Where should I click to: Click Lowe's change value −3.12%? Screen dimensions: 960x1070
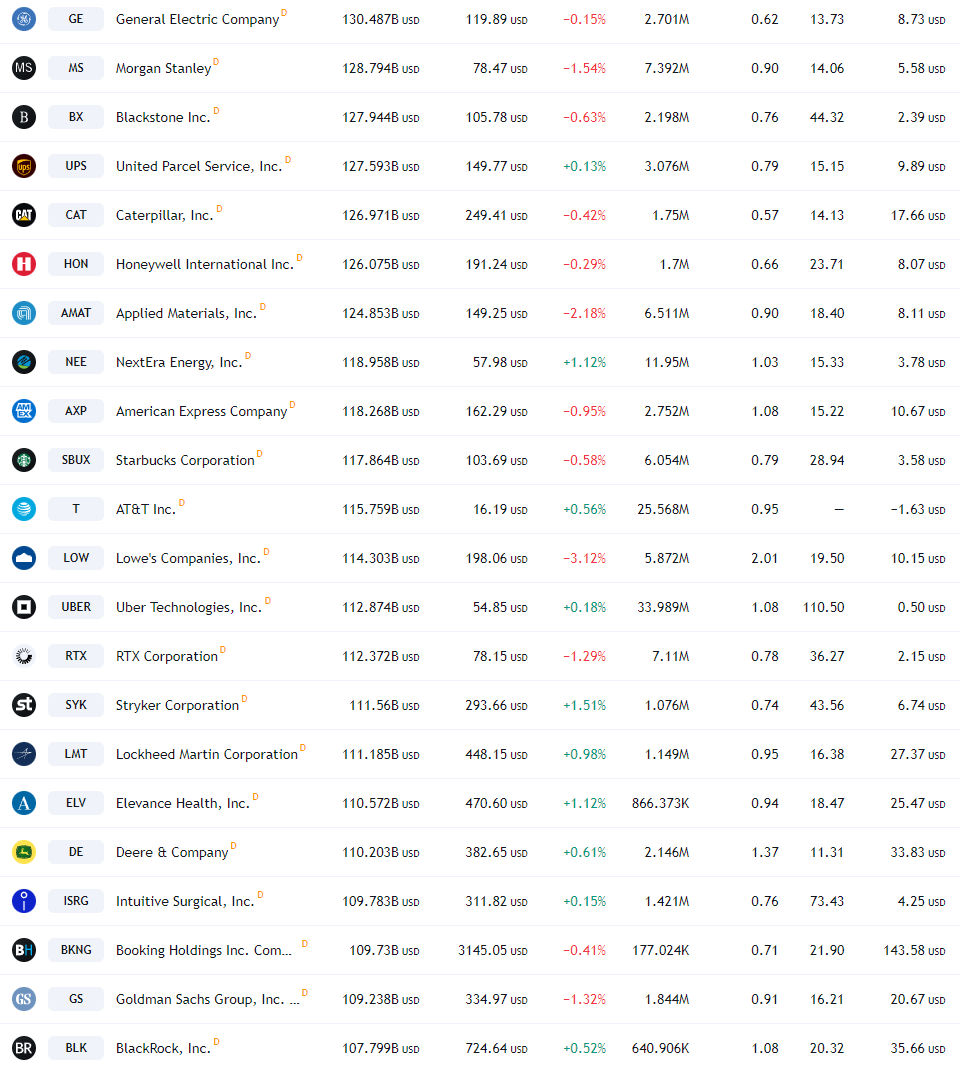584,559
